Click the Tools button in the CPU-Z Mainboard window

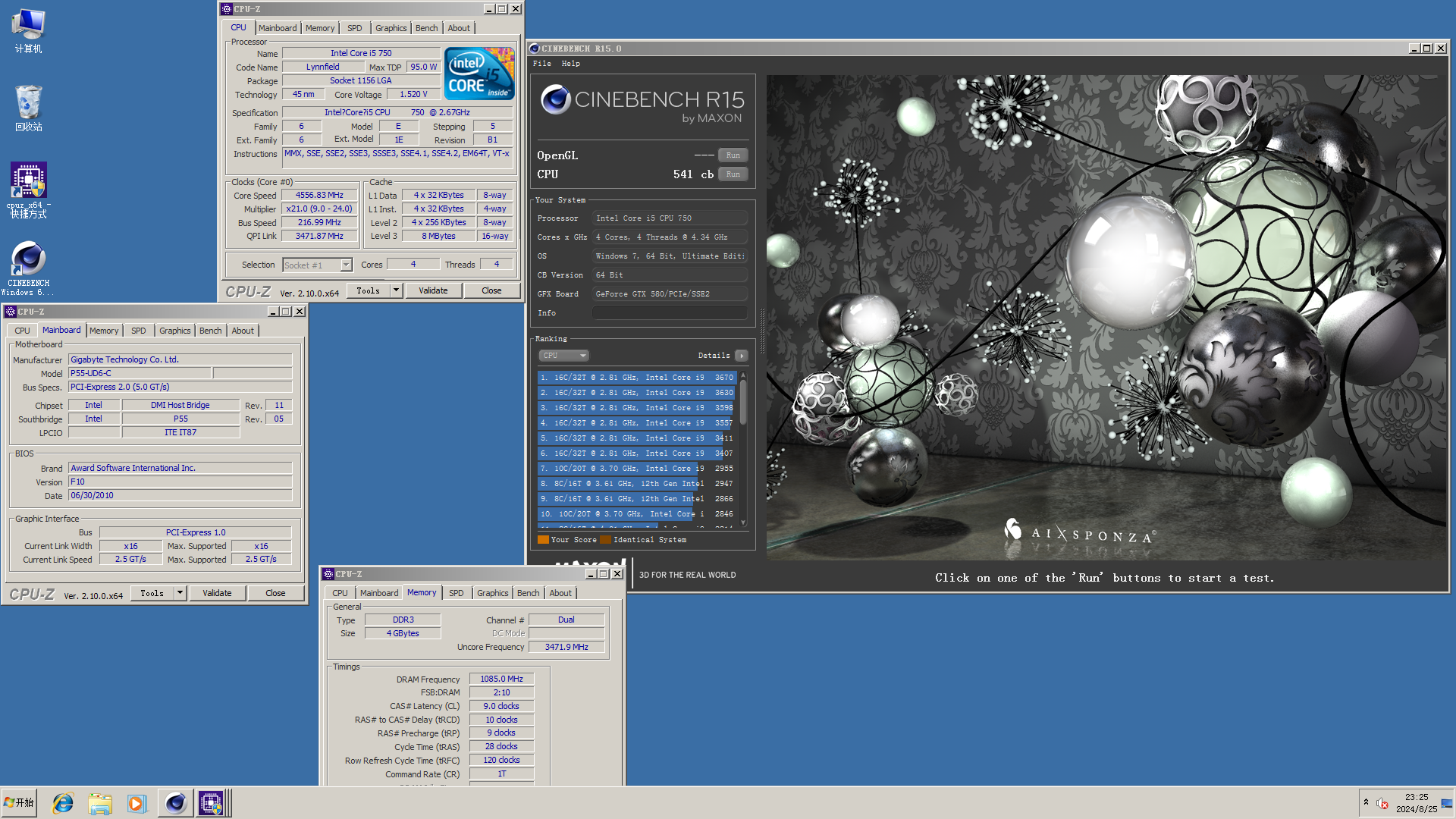coord(152,593)
